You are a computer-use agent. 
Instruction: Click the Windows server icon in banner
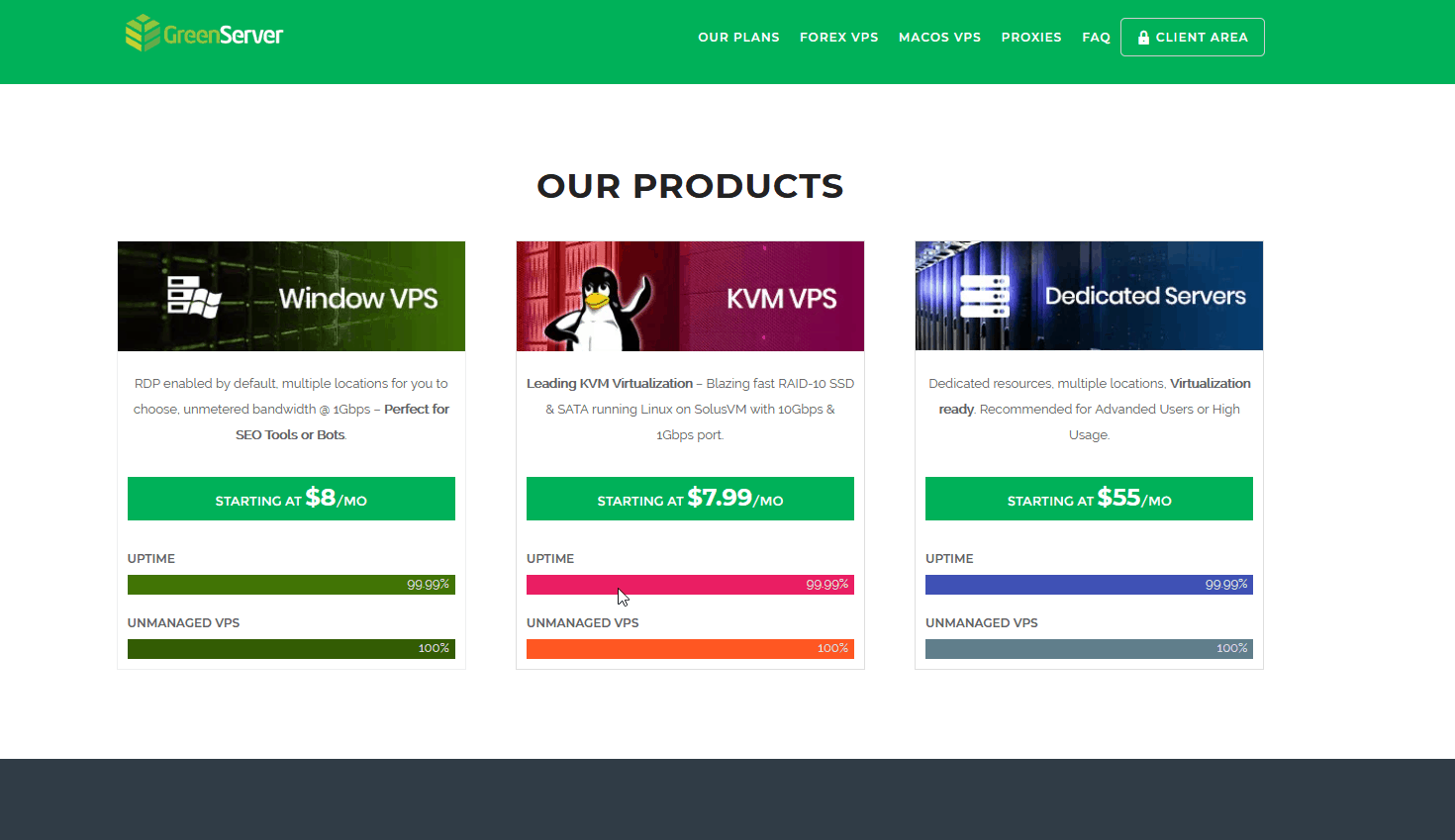[x=193, y=297]
